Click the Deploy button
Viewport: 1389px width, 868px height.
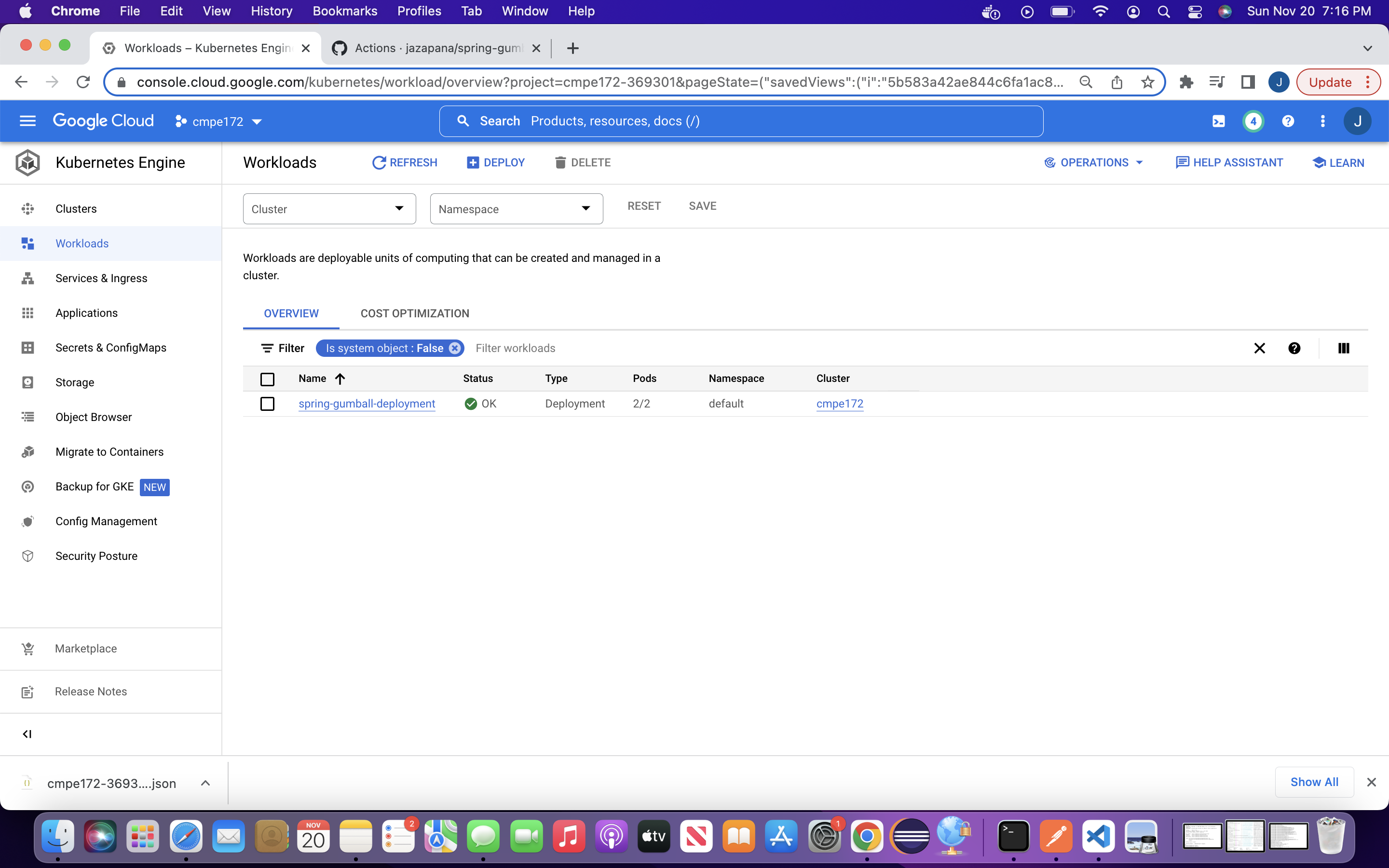pyautogui.click(x=496, y=163)
